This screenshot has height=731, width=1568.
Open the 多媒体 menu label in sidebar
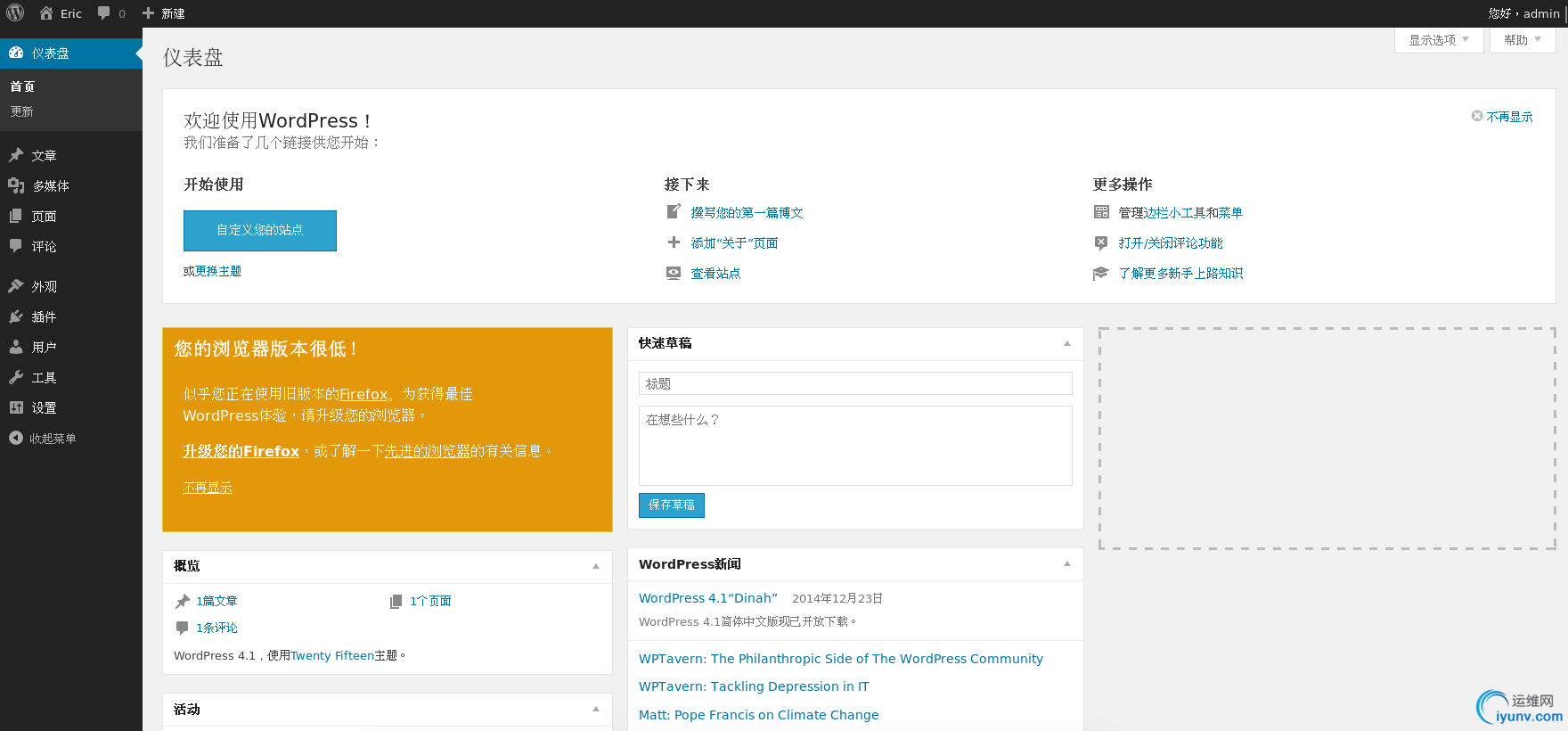(51, 185)
